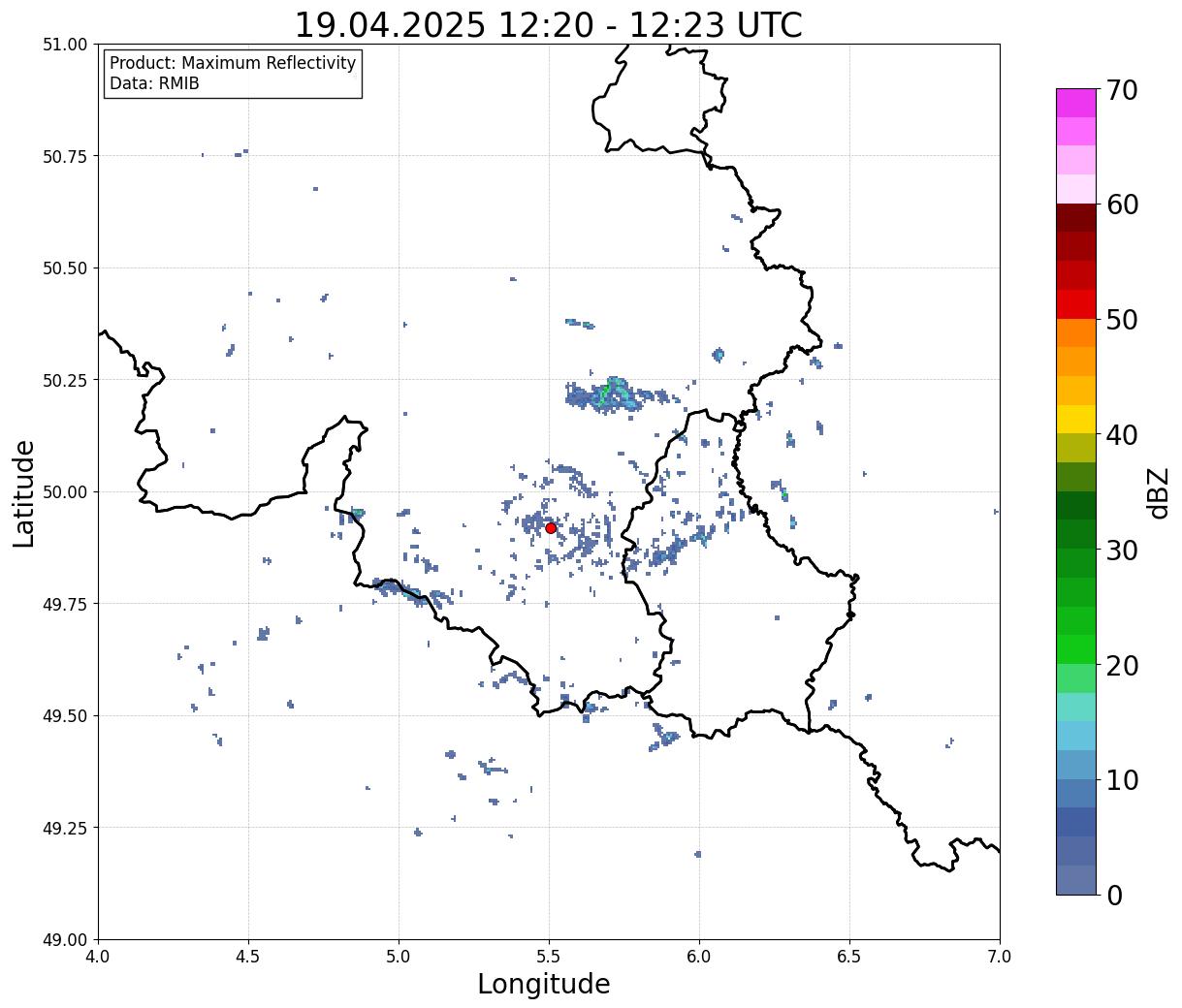
Task: Pick the palest pink swatch just above 60 dBZ
Action: pyautogui.click(x=1076, y=189)
